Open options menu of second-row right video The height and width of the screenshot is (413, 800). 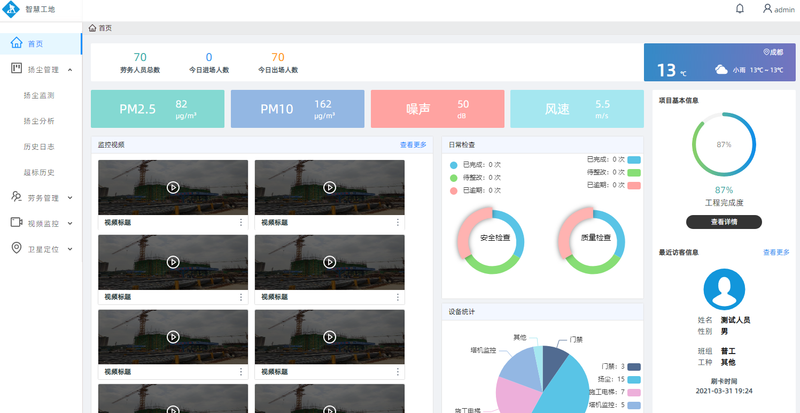click(x=397, y=297)
